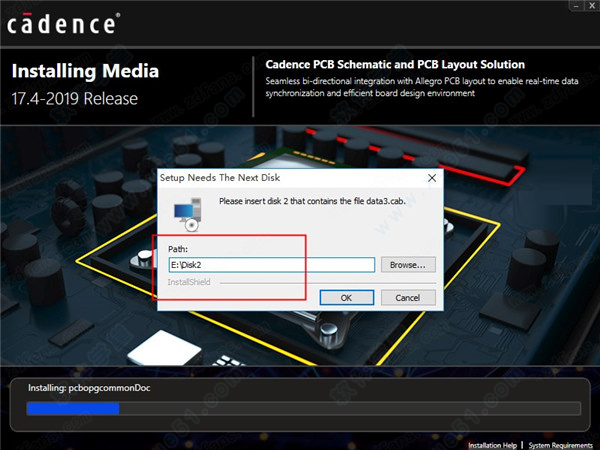
Task: Click the '17.4-2019 Release' version text
Action: point(75,99)
